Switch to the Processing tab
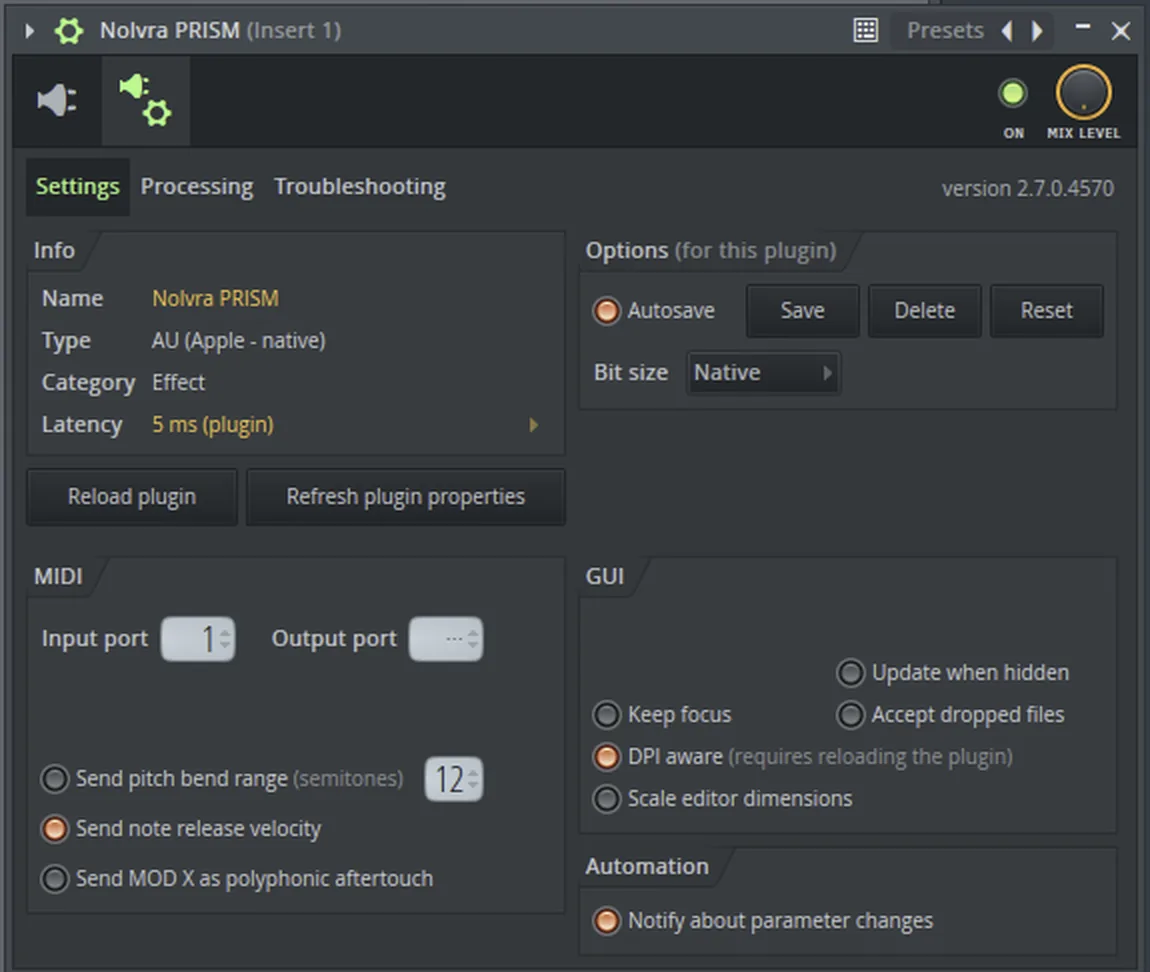The height and width of the screenshot is (972, 1150). (x=197, y=186)
